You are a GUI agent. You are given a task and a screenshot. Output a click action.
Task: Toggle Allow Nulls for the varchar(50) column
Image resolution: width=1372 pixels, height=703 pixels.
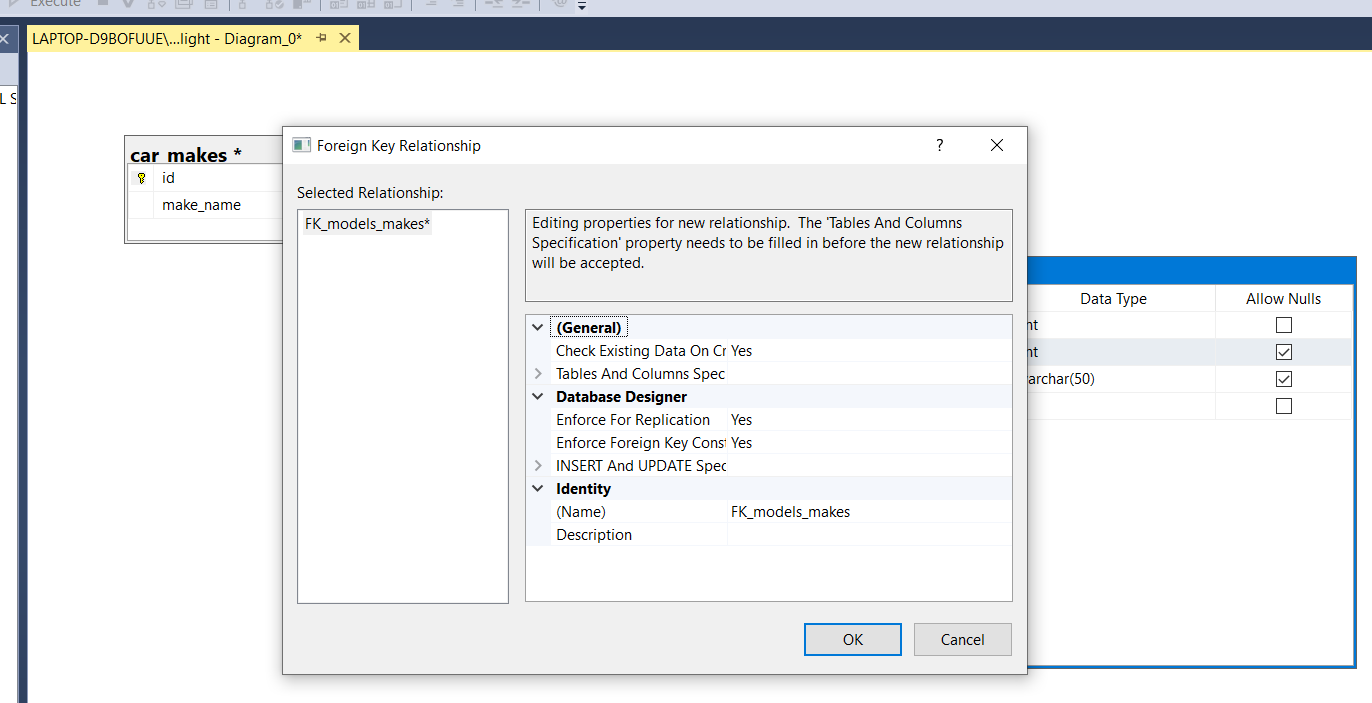click(x=1284, y=379)
